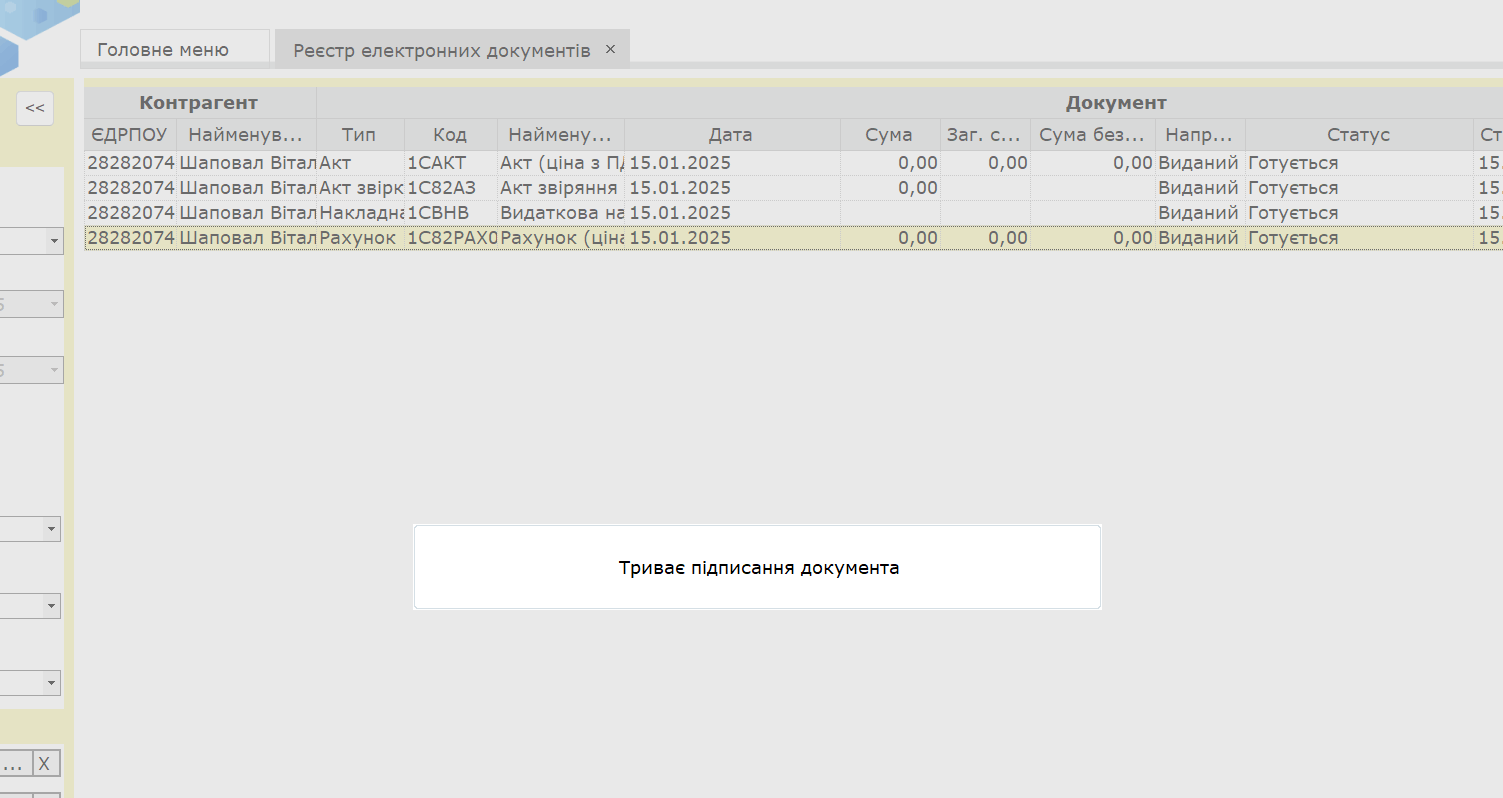
Task: Click the X clear button in left panel
Action: point(44,764)
